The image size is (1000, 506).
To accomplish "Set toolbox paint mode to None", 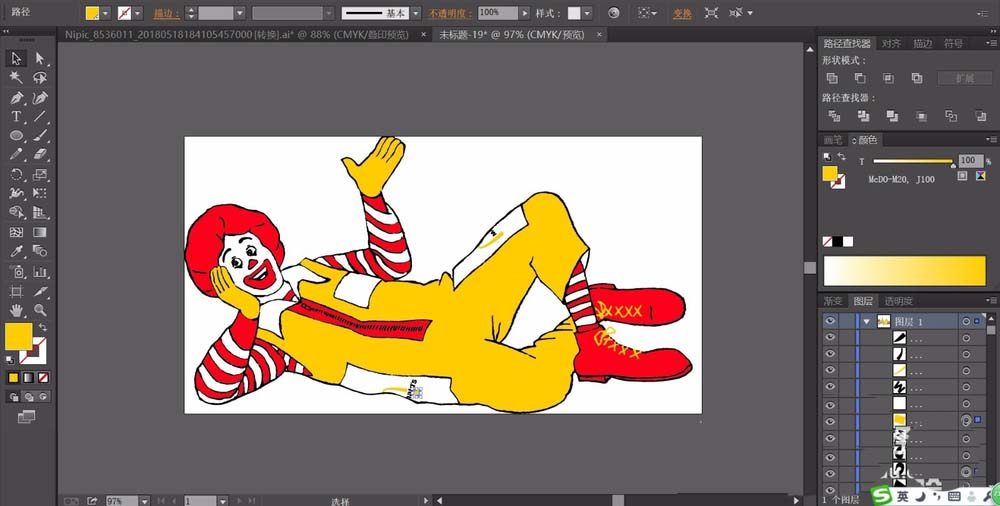I will coord(43,378).
